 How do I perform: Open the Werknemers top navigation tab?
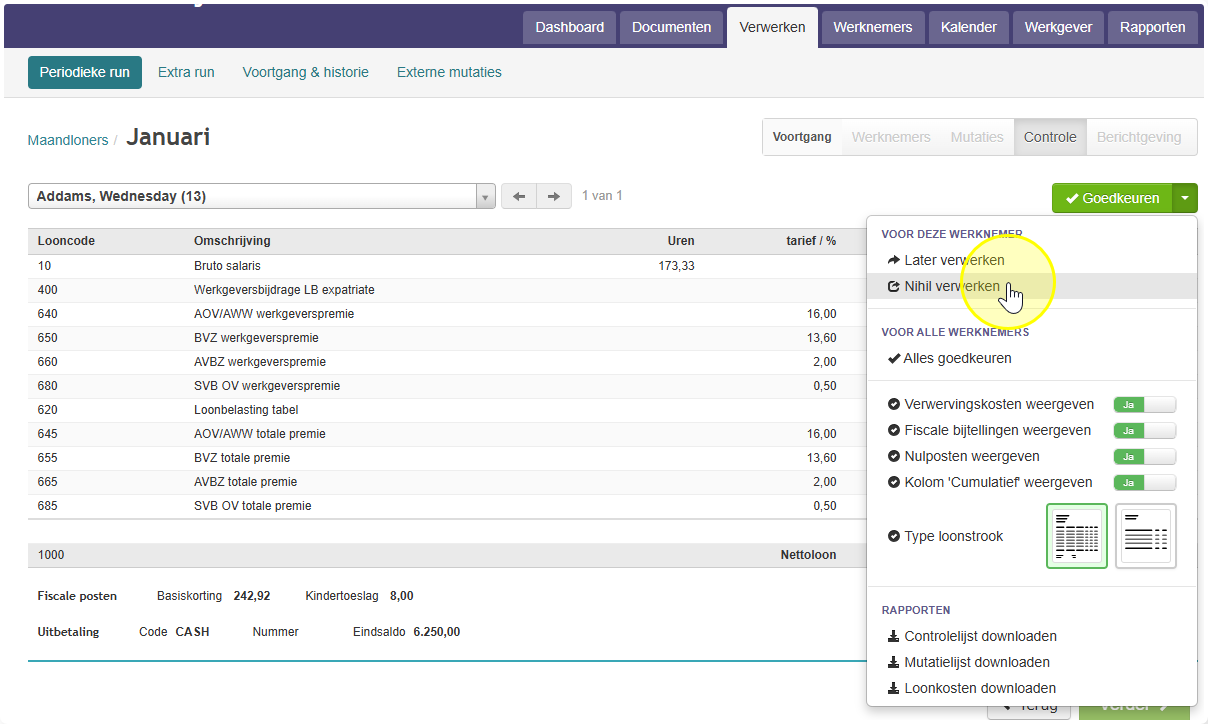pos(873,28)
